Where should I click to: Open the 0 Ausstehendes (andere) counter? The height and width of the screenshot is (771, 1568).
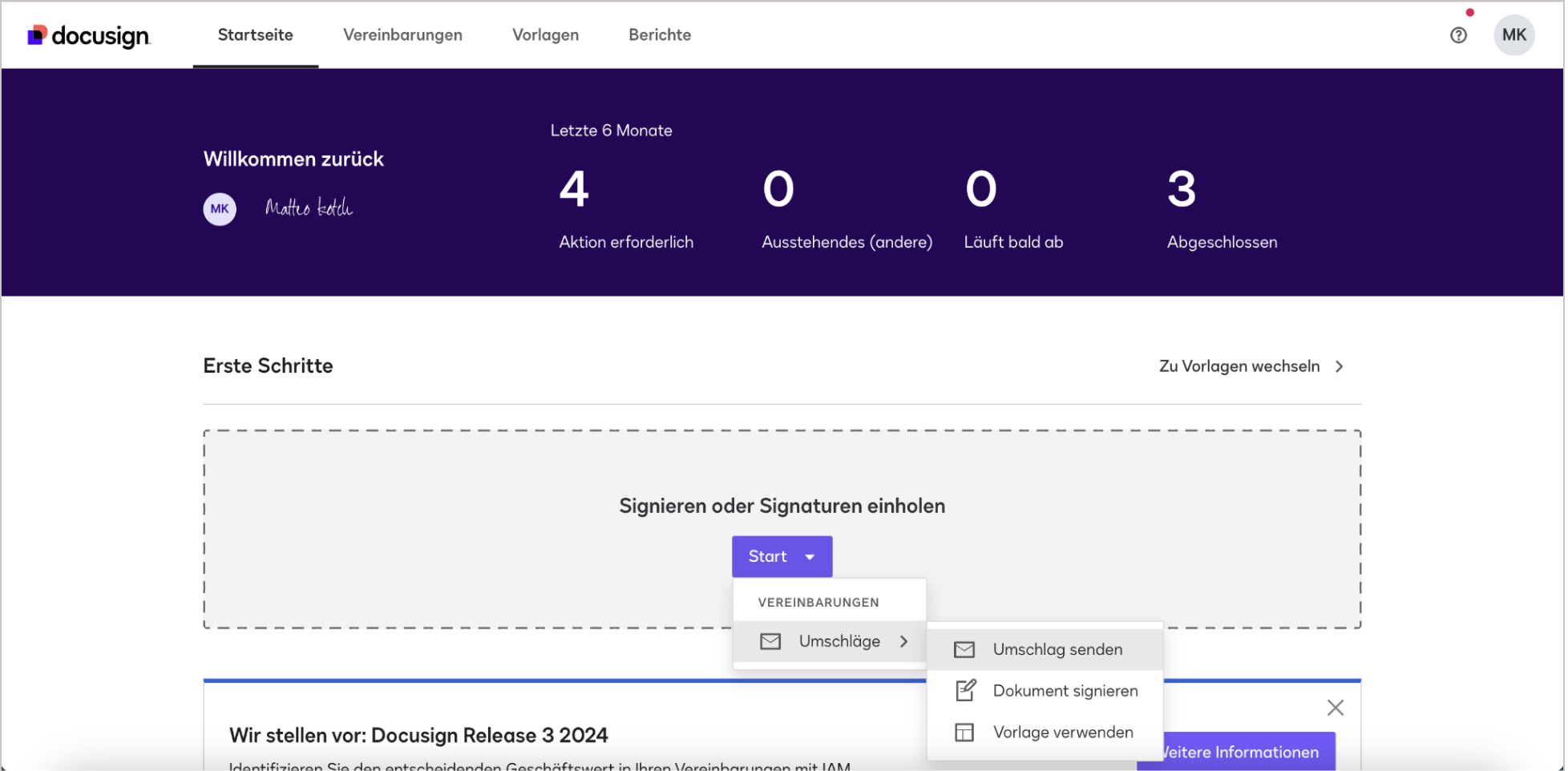point(847,209)
